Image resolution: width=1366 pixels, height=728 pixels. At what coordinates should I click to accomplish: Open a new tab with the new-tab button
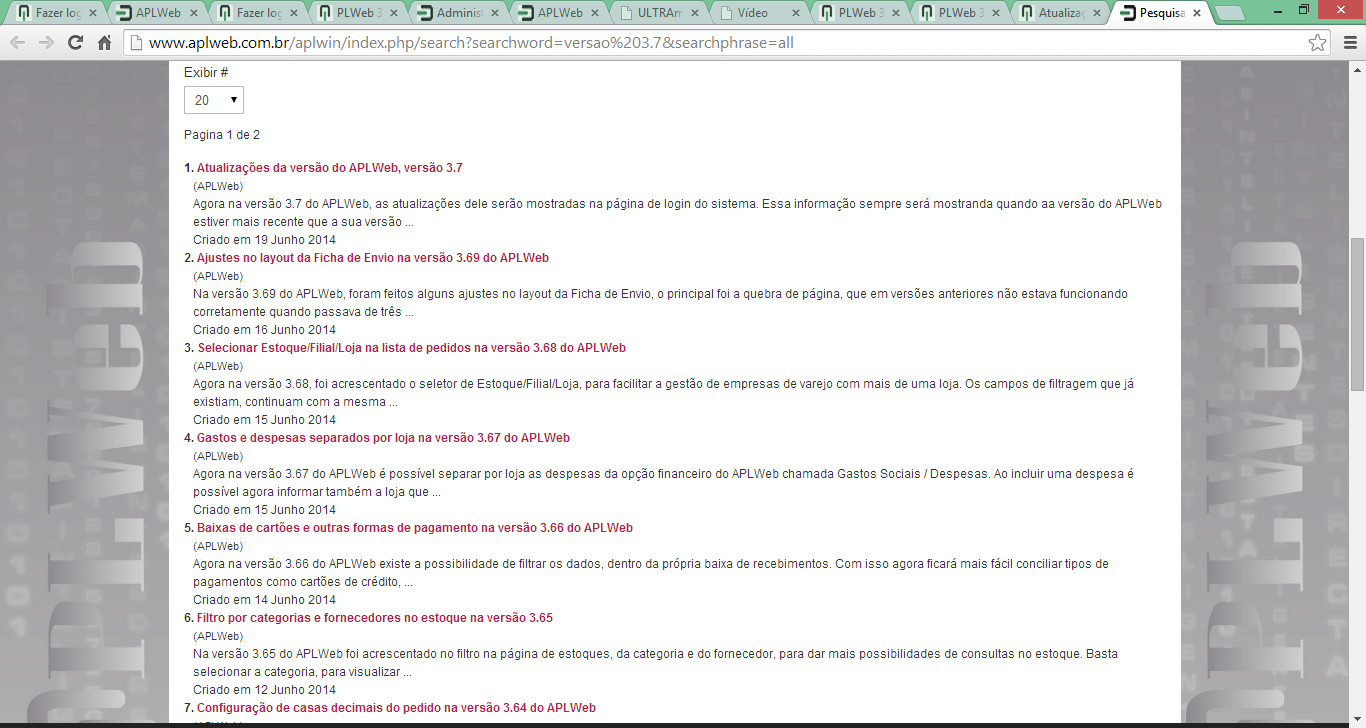1230,13
